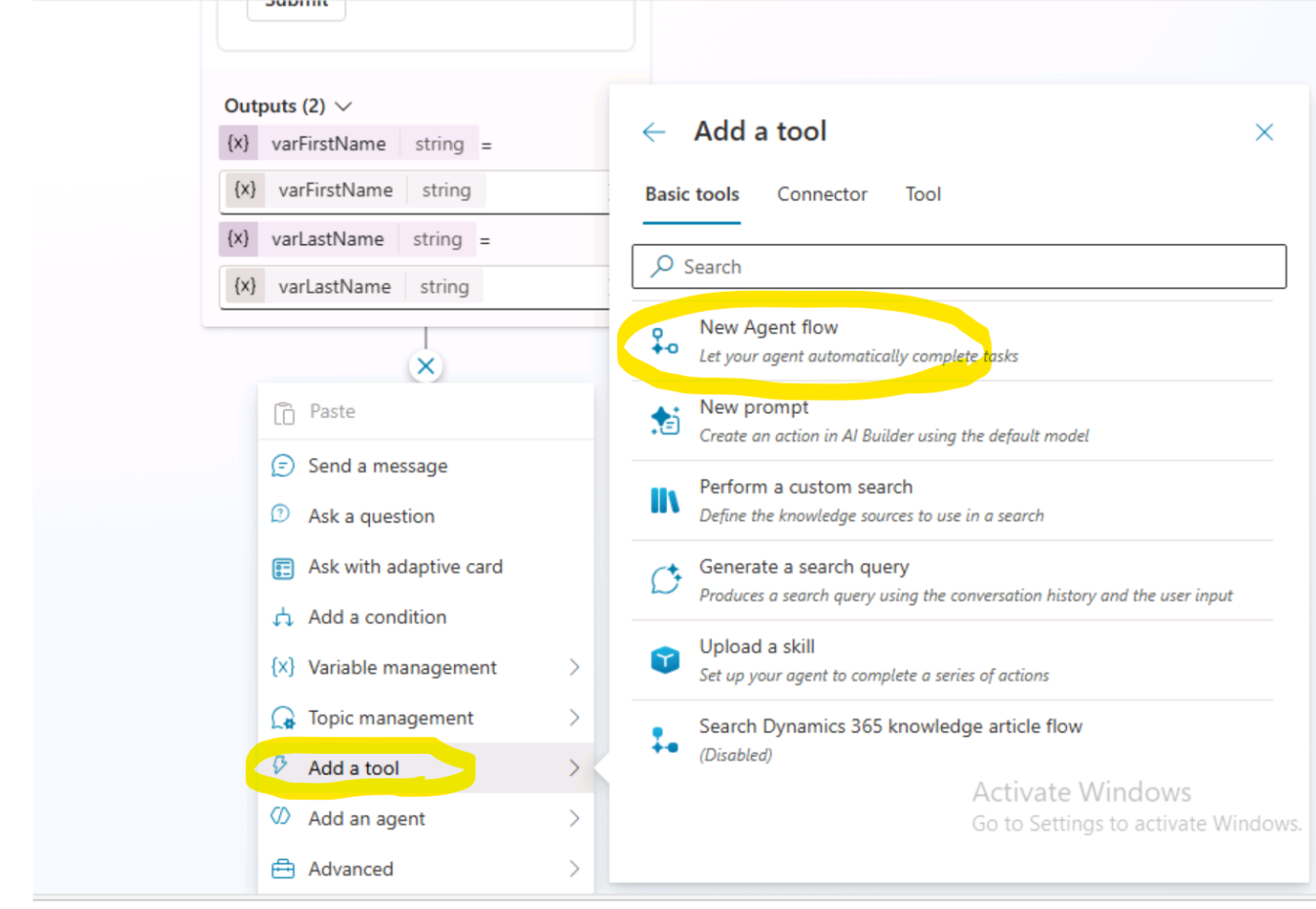Screen dimensions: 1316x909
Task: Click the Generate a search query icon
Action: click(x=665, y=580)
